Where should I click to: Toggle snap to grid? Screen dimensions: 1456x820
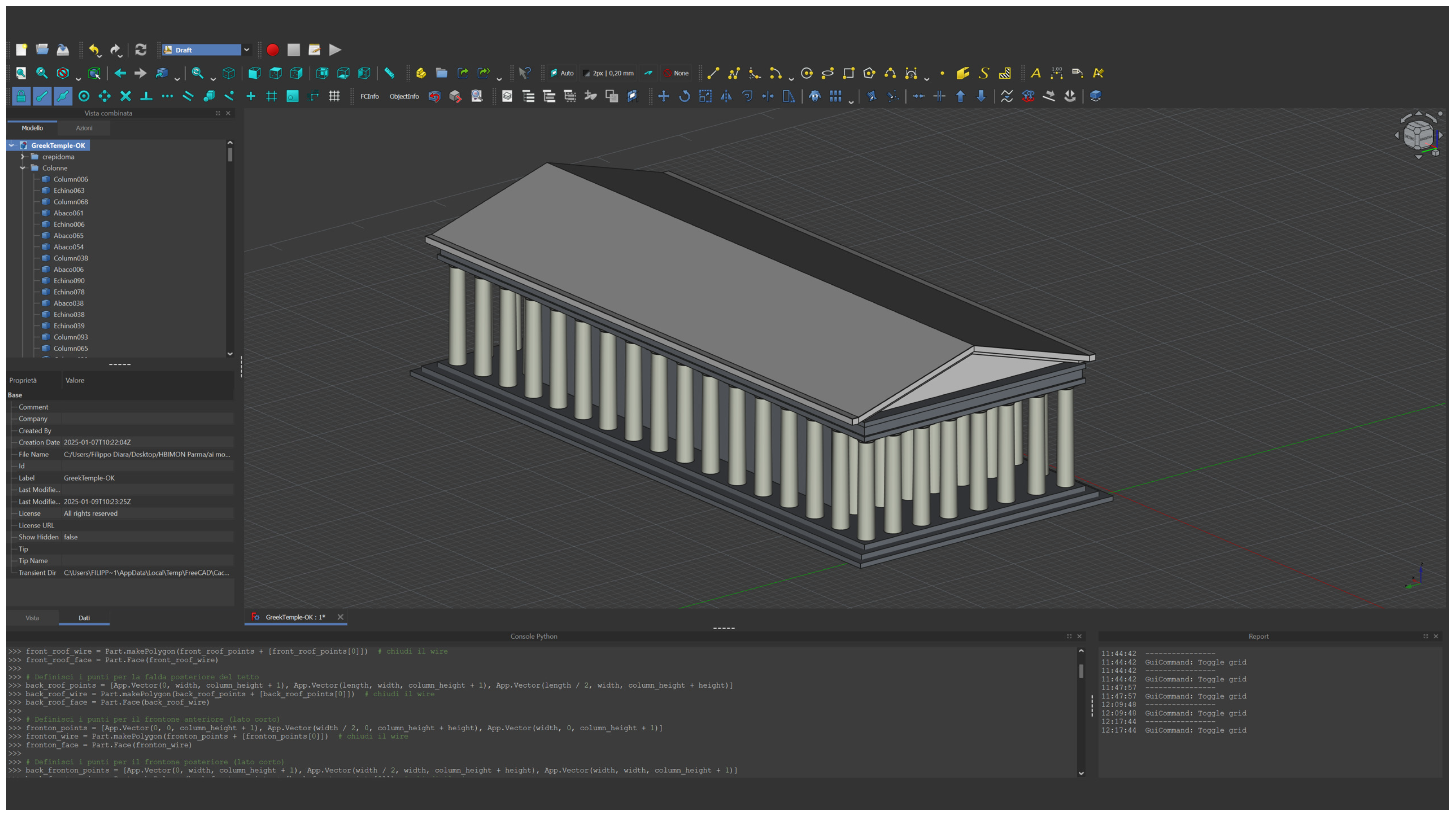(x=271, y=96)
